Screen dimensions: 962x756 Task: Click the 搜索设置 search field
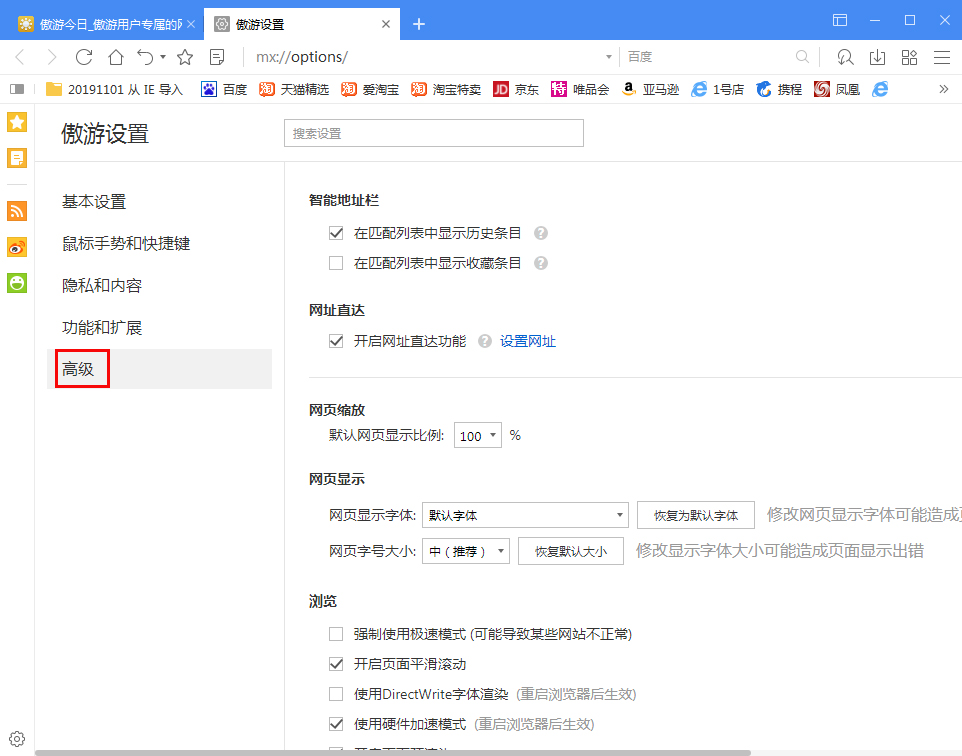click(433, 132)
